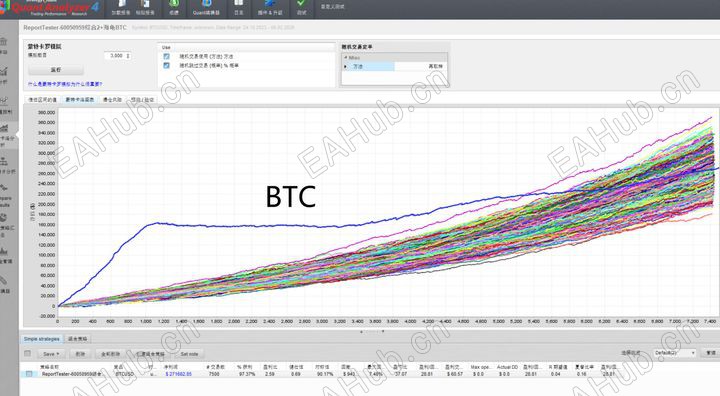Select the tab next to Simple strategies
Screen dimensions: 720x396
pos(77,339)
